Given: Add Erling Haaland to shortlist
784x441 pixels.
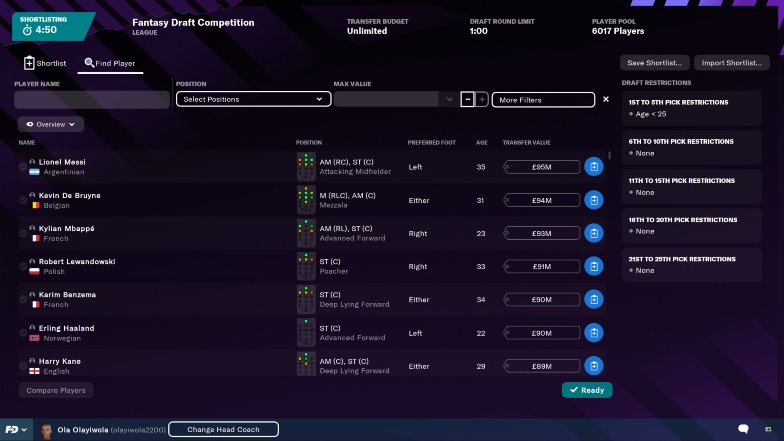Looking at the screenshot, I should (x=594, y=333).
